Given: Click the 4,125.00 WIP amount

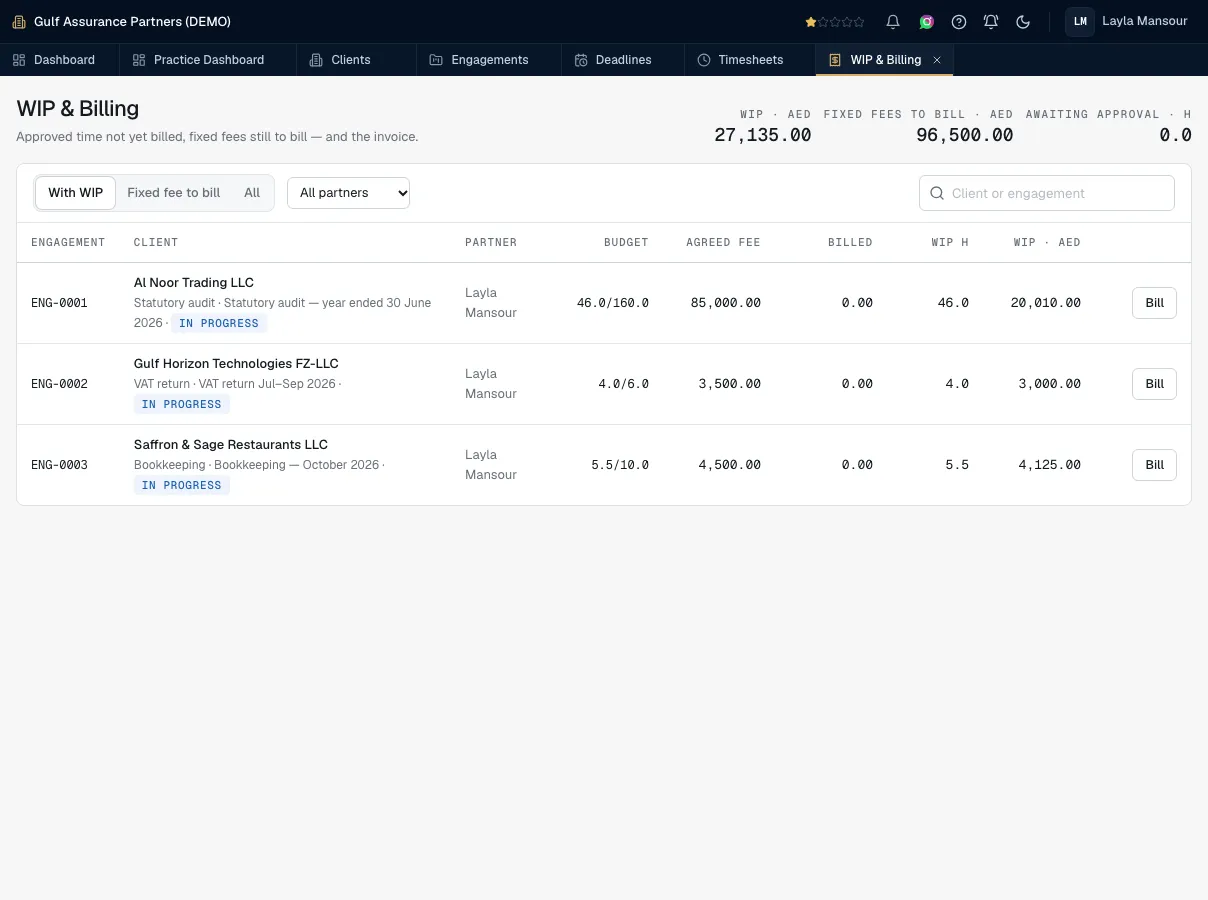Looking at the screenshot, I should [1050, 465].
